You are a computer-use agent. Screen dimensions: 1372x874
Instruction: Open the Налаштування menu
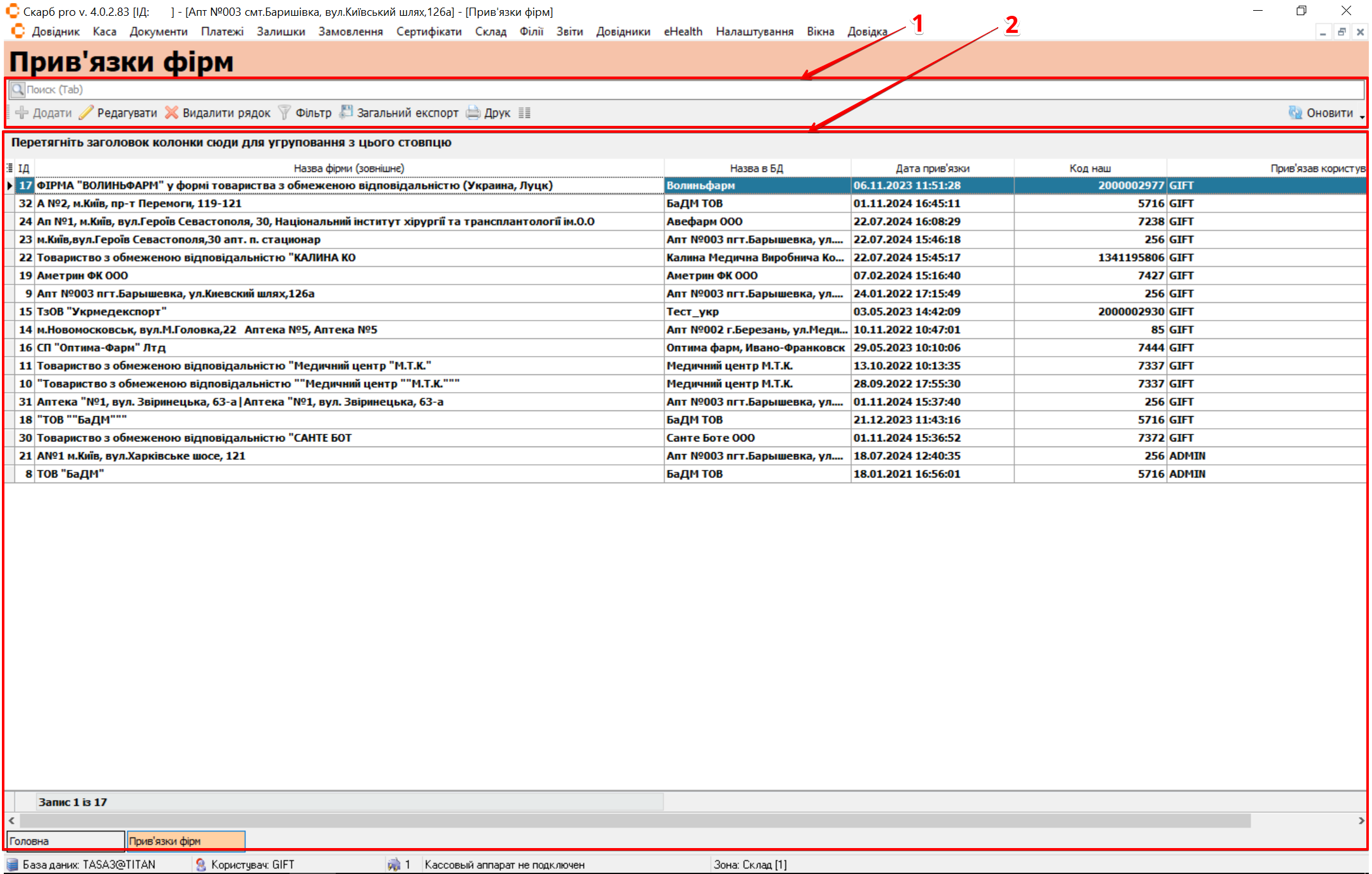754,32
